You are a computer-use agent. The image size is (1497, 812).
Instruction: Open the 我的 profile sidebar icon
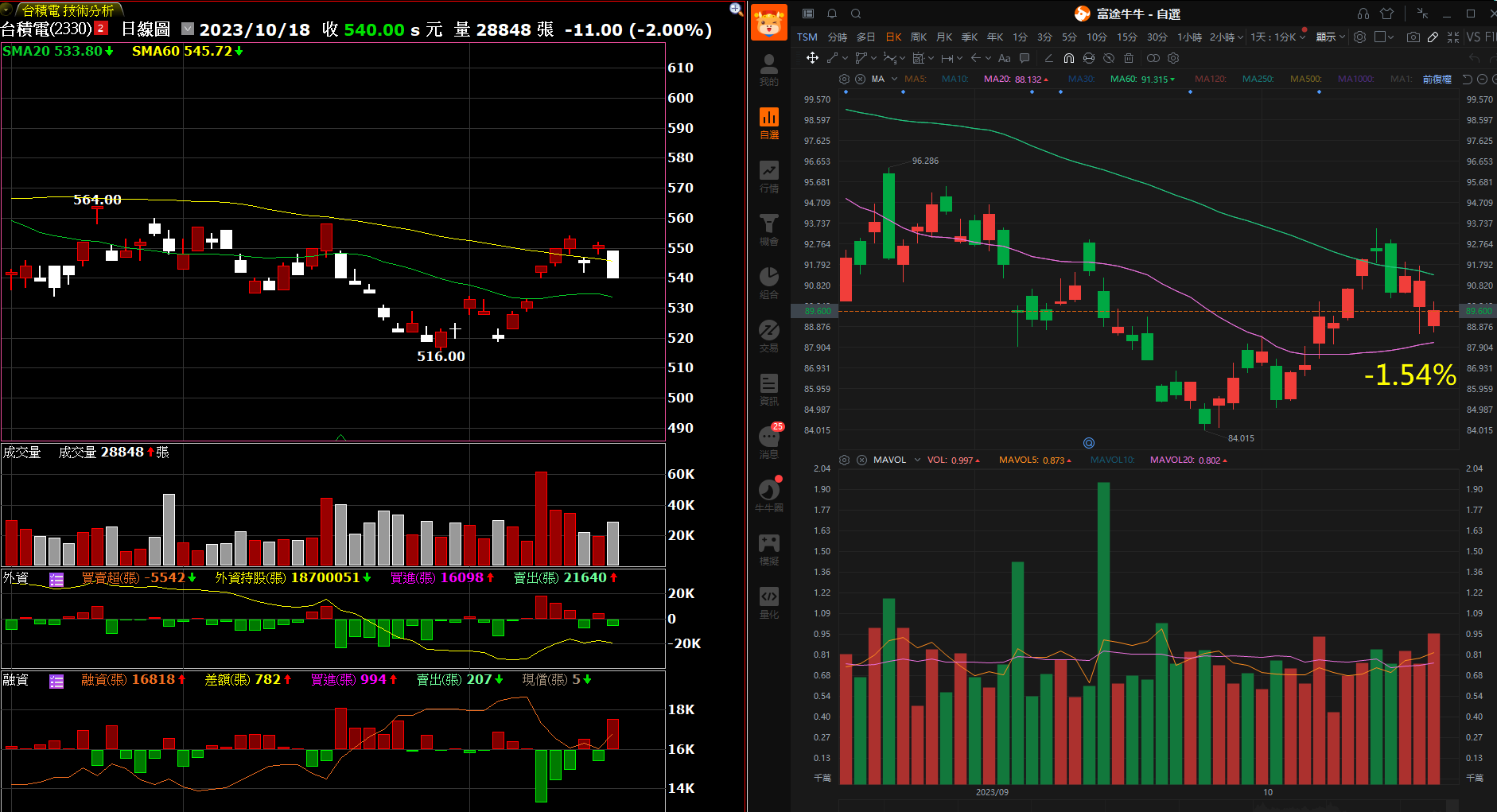(x=769, y=70)
